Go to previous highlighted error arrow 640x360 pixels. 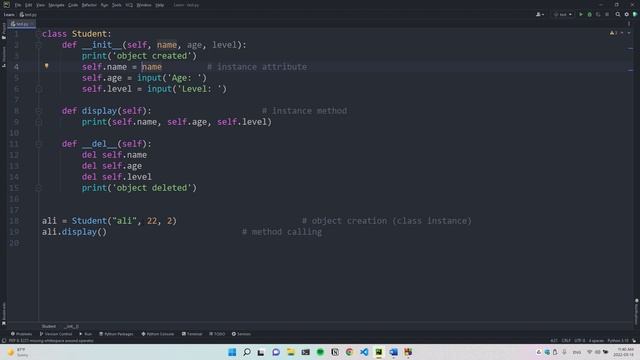click(x=622, y=33)
